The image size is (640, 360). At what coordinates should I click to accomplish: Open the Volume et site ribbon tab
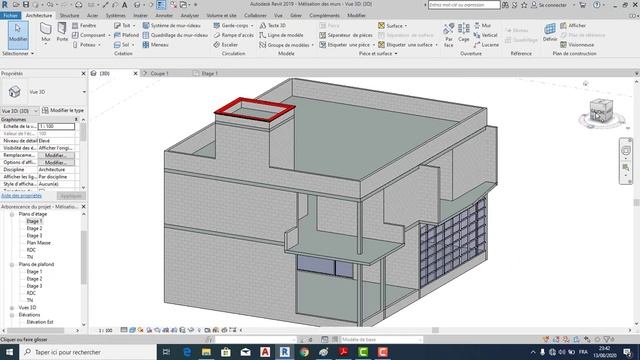(221, 16)
